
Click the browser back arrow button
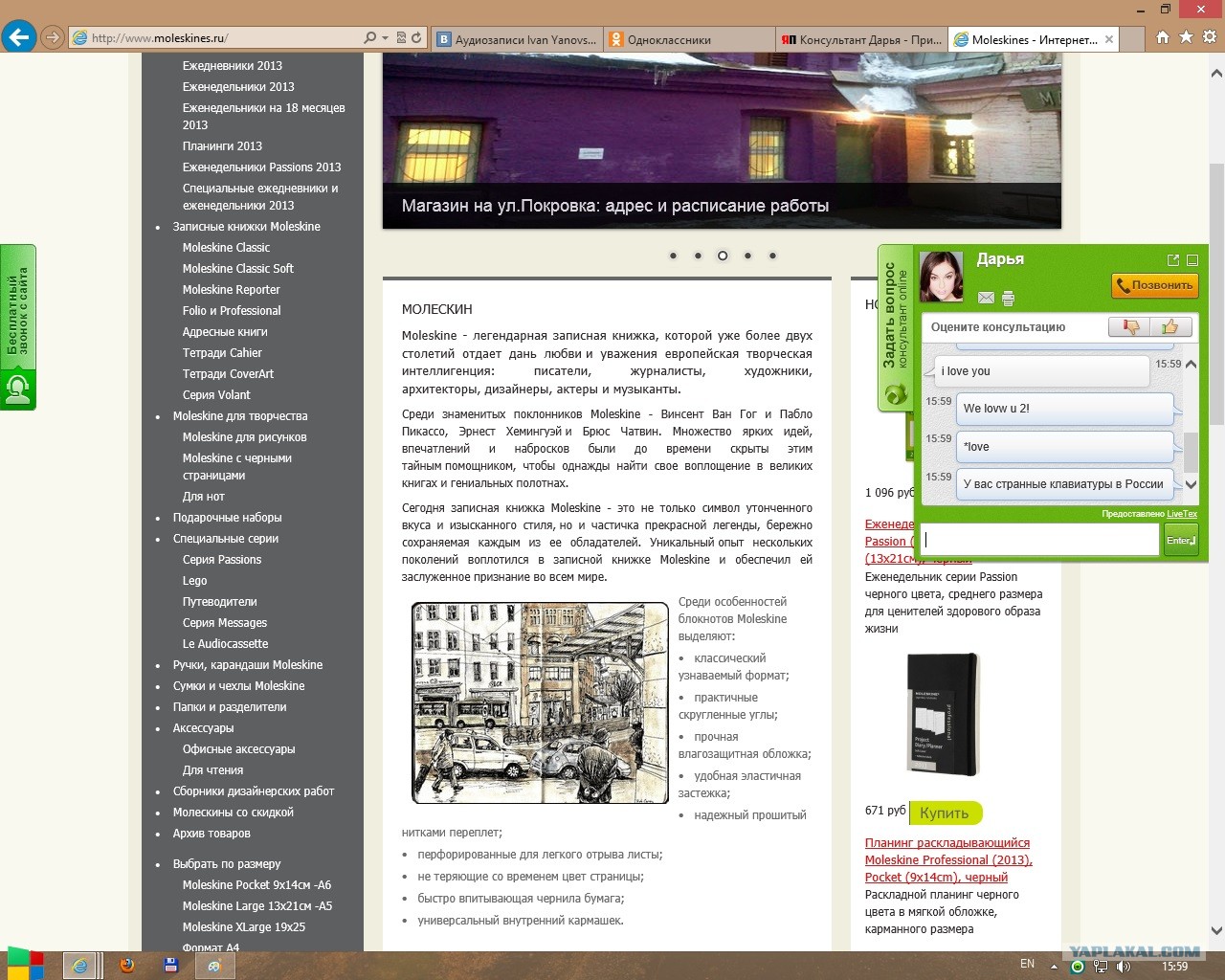pyautogui.click(x=18, y=38)
